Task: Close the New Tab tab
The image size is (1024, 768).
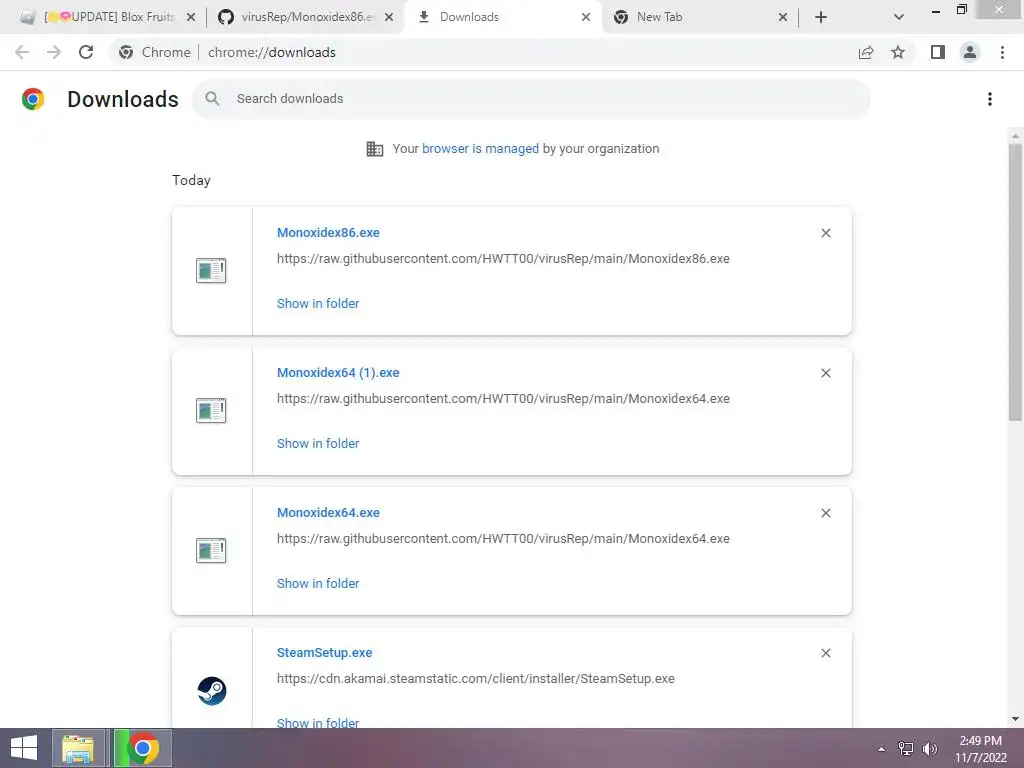Action: tap(783, 18)
